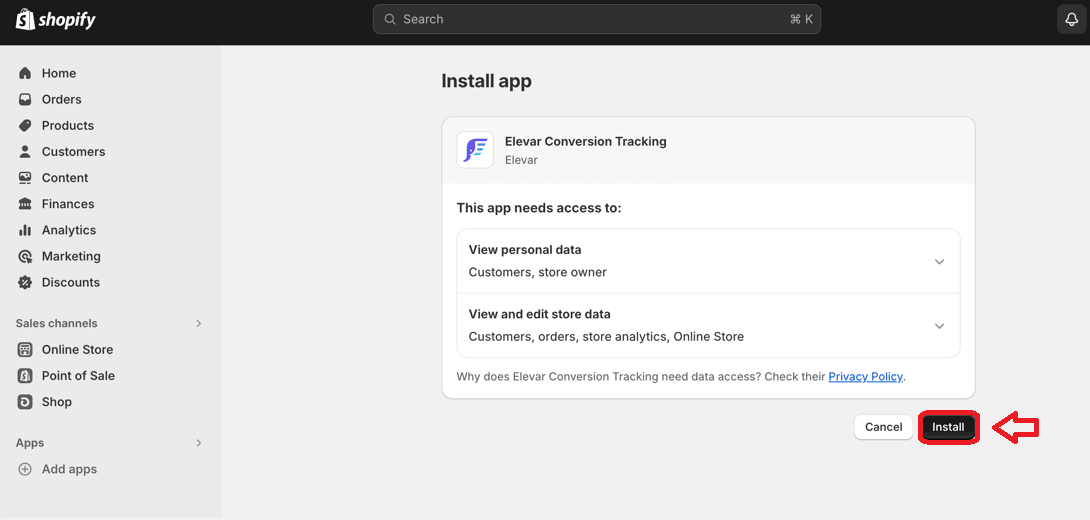Expand View and edit store data chevron
This screenshot has width=1090, height=520.
pyautogui.click(x=939, y=326)
